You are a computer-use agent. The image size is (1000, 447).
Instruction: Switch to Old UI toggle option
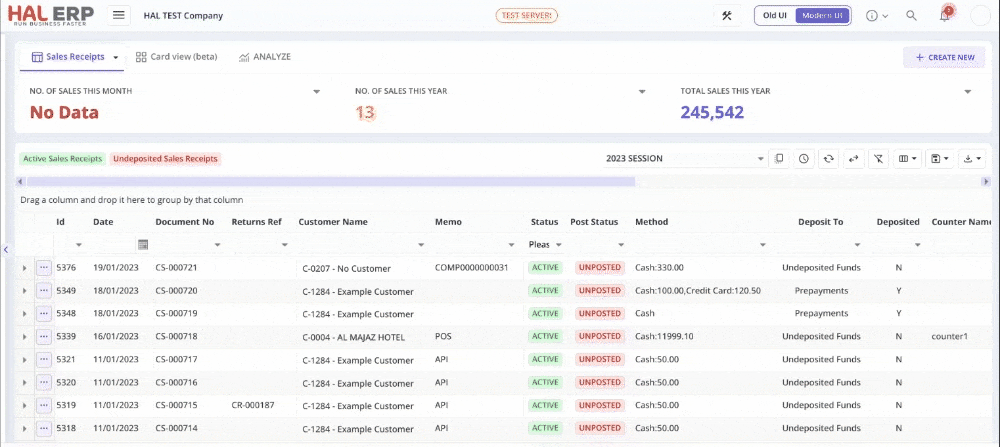point(775,16)
